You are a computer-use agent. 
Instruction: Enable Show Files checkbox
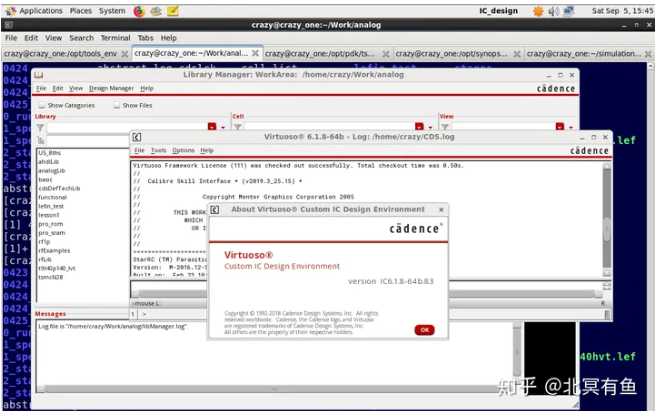click(117, 105)
